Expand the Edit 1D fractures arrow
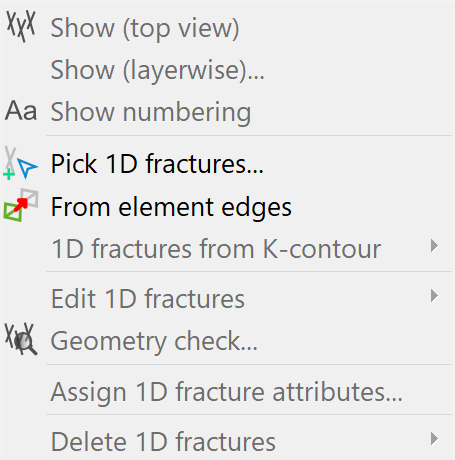This screenshot has height=460, width=455. 434,296
